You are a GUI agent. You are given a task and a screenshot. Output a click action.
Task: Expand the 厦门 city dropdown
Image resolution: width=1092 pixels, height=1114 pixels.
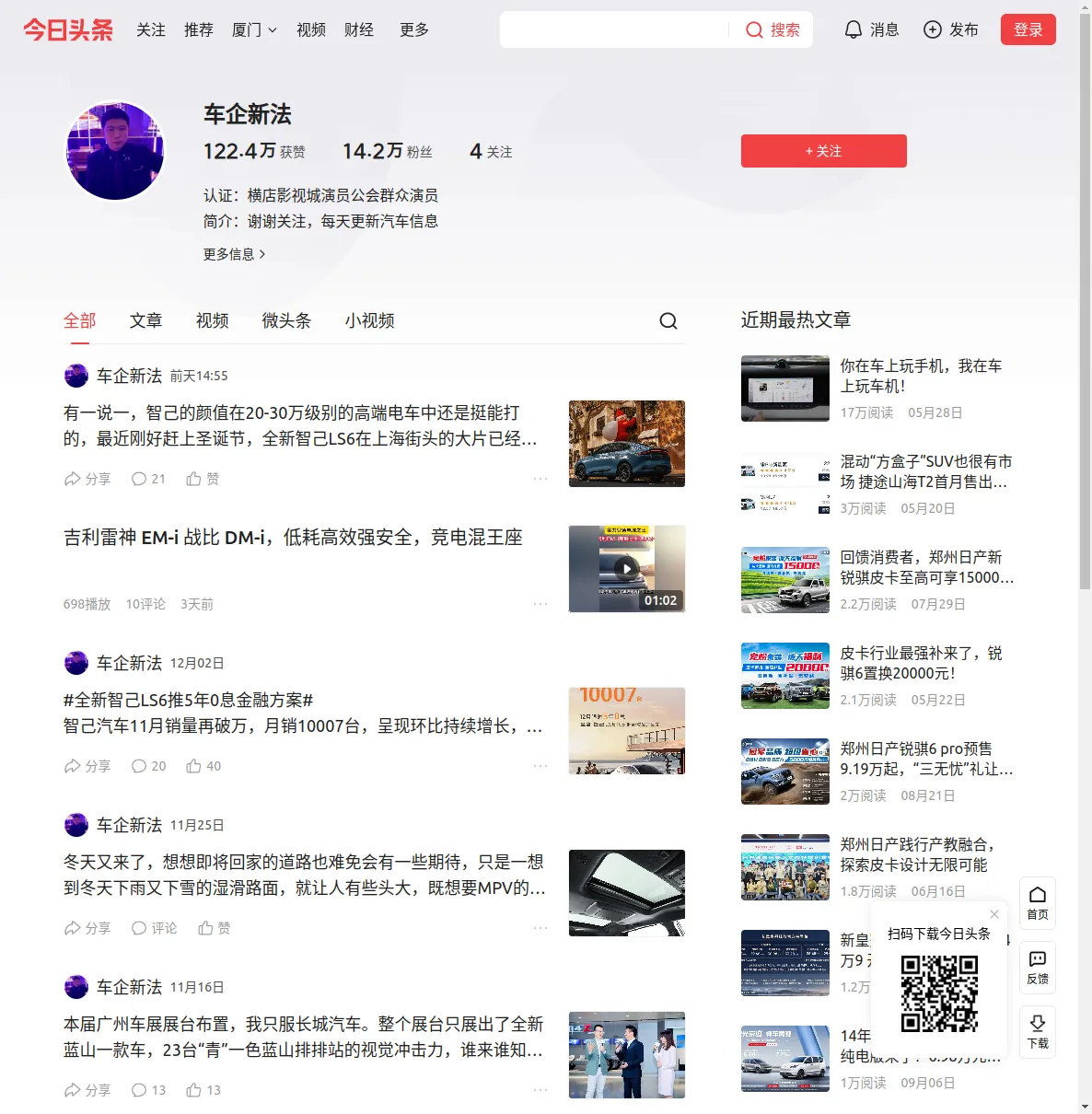pyautogui.click(x=254, y=29)
